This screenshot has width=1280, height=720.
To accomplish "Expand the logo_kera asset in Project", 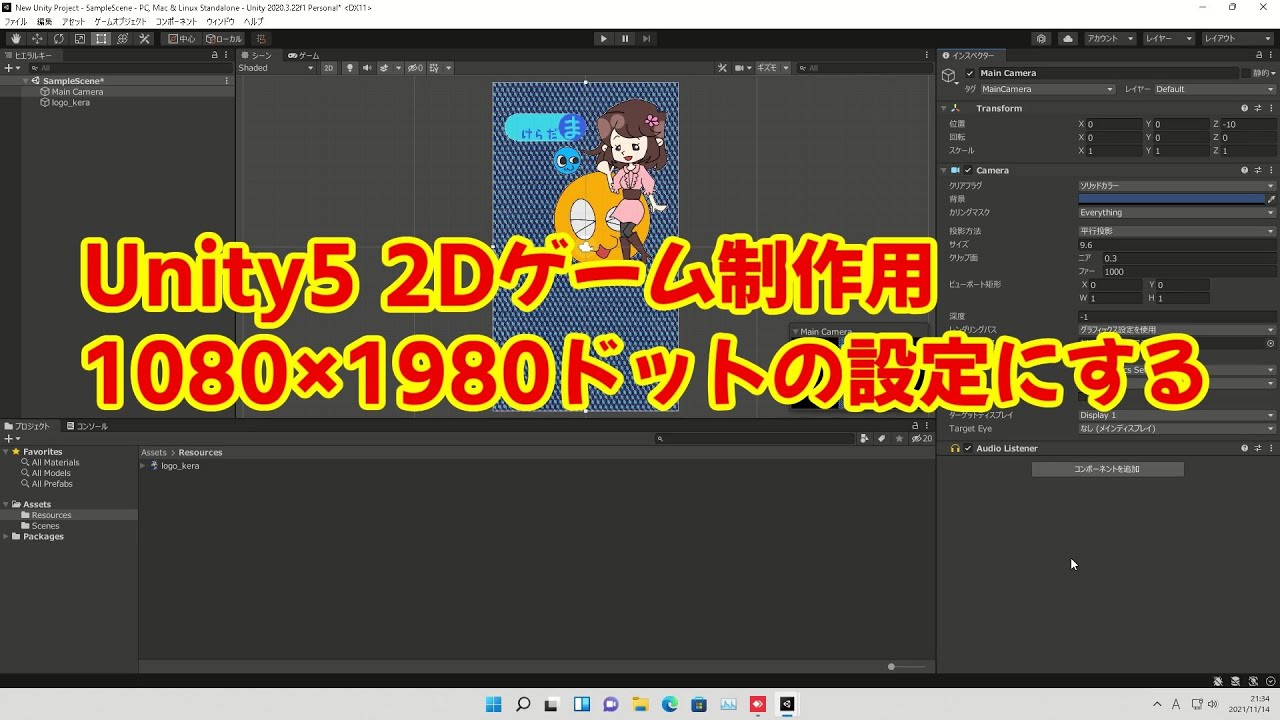I will coord(143,465).
